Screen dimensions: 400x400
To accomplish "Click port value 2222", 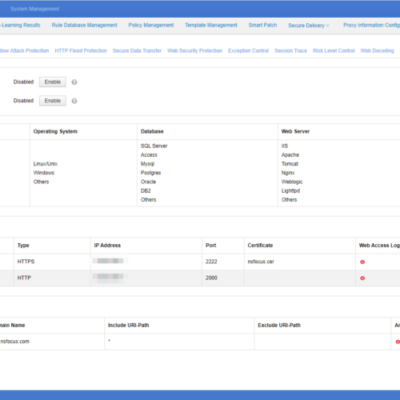I will click(211, 261).
